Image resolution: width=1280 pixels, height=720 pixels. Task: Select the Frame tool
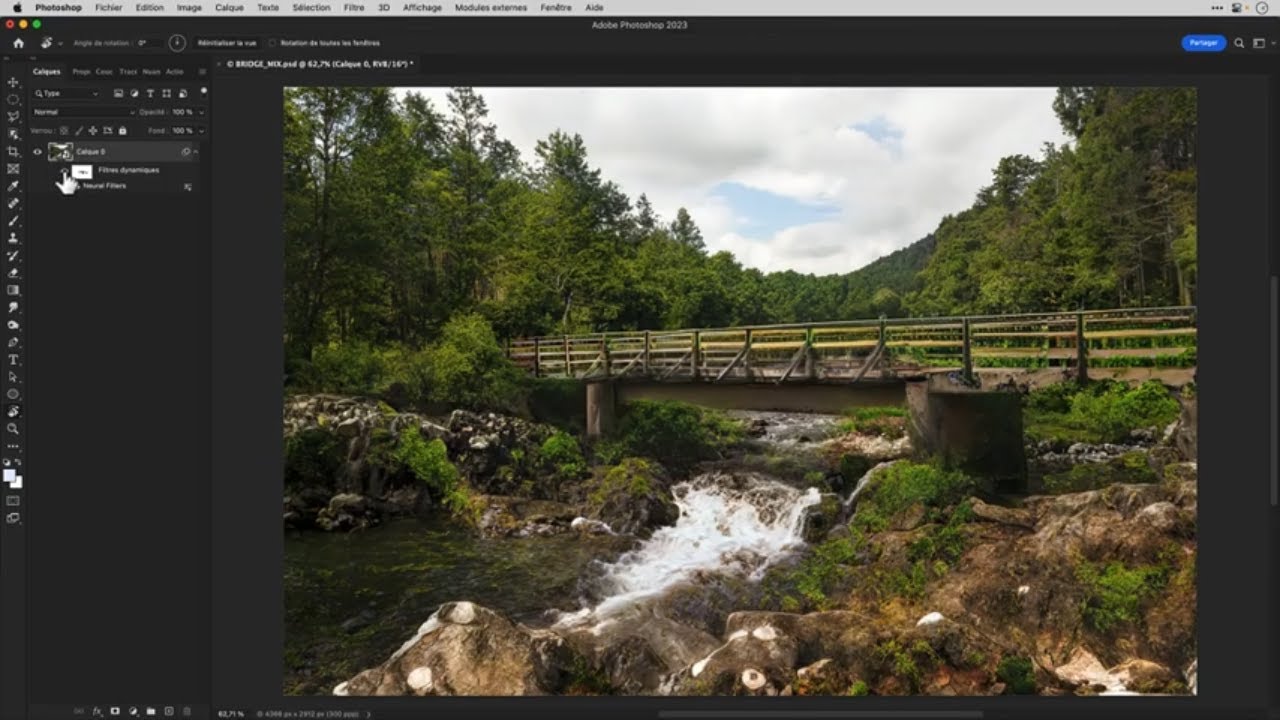coord(13,168)
